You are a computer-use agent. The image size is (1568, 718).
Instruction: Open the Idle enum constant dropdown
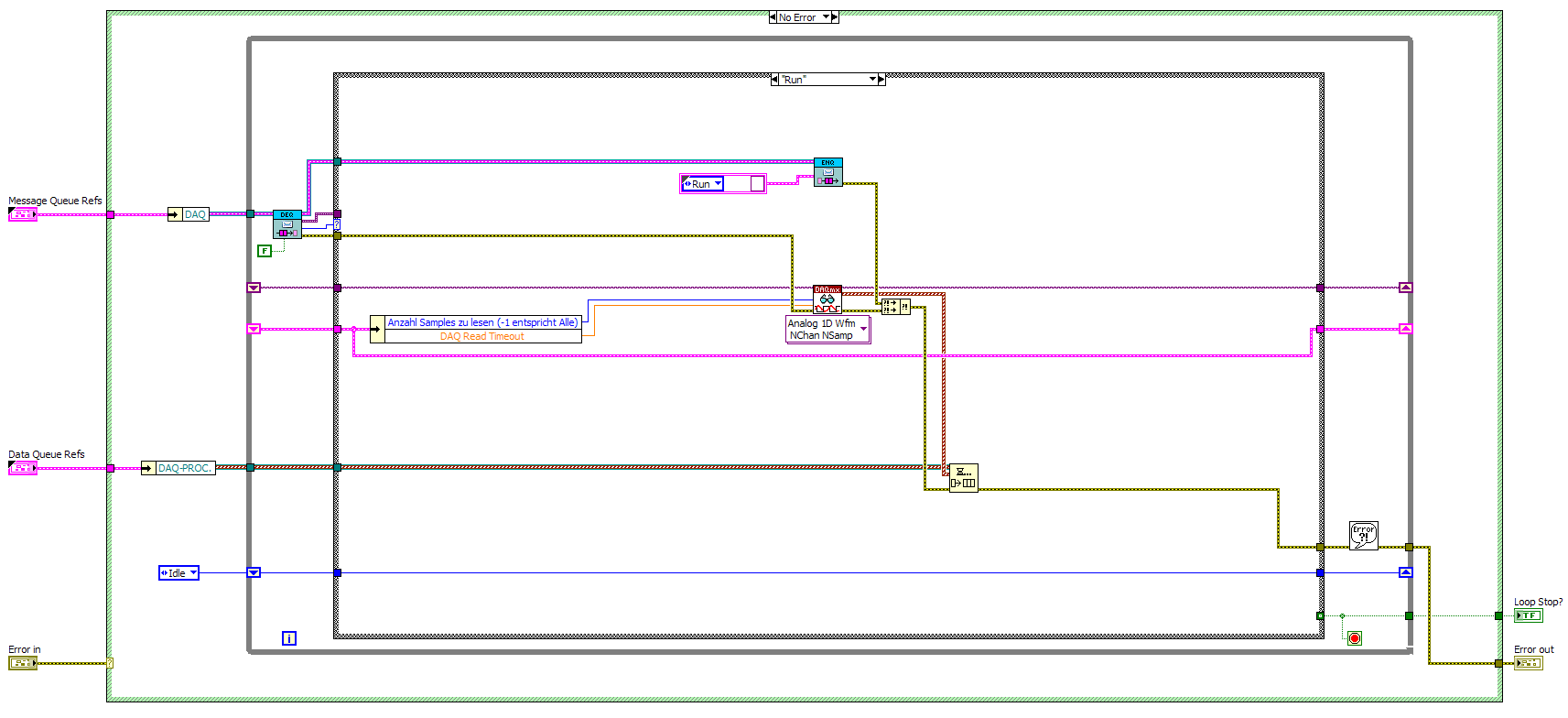193,573
